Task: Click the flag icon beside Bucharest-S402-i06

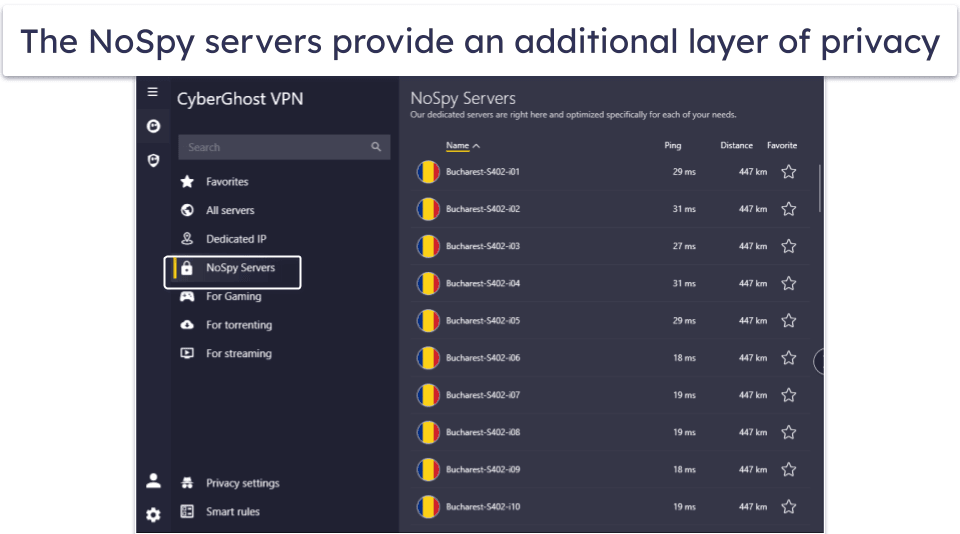Action: click(x=428, y=358)
